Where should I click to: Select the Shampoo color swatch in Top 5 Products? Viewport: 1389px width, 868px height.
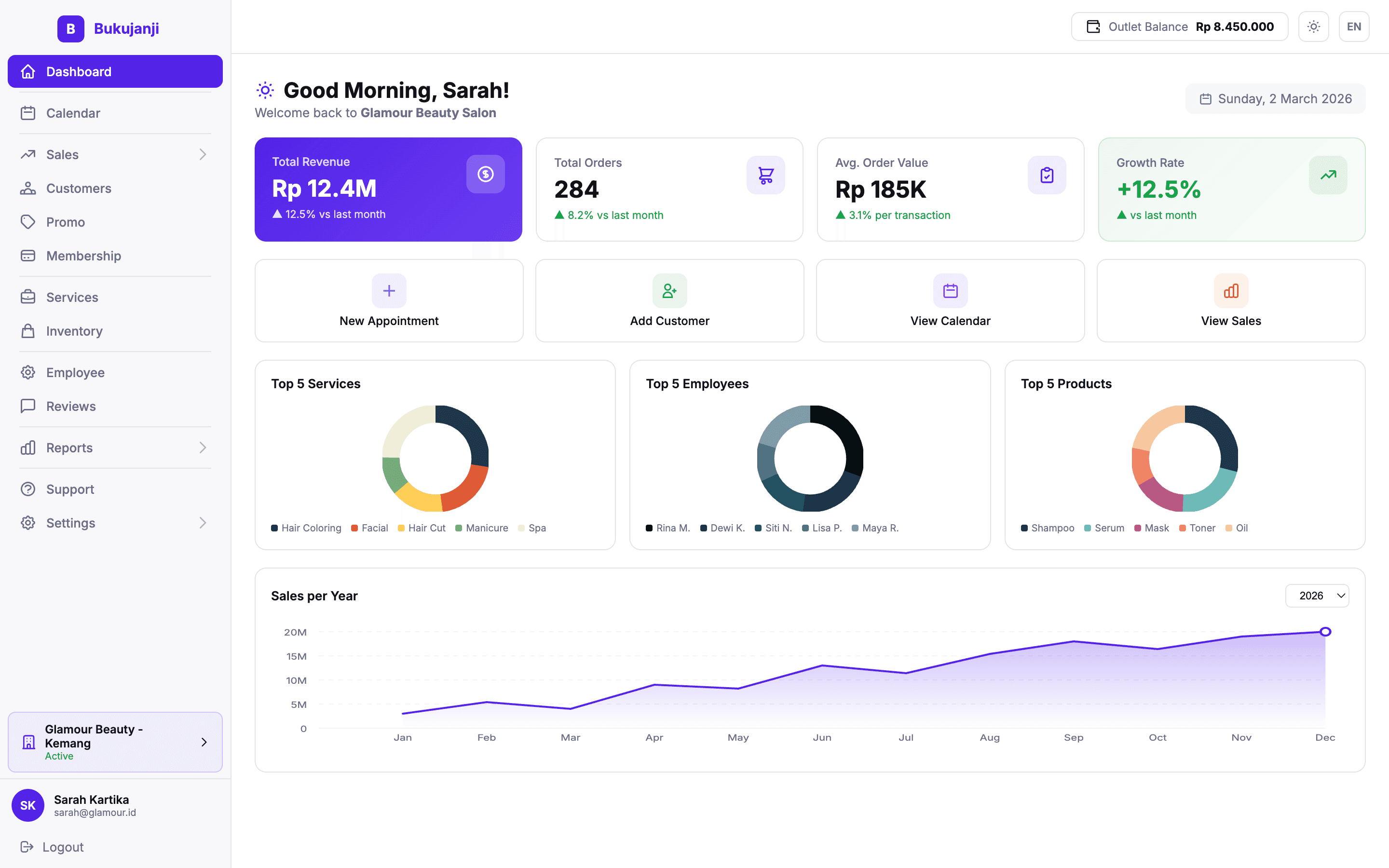click(x=1024, y=528)
